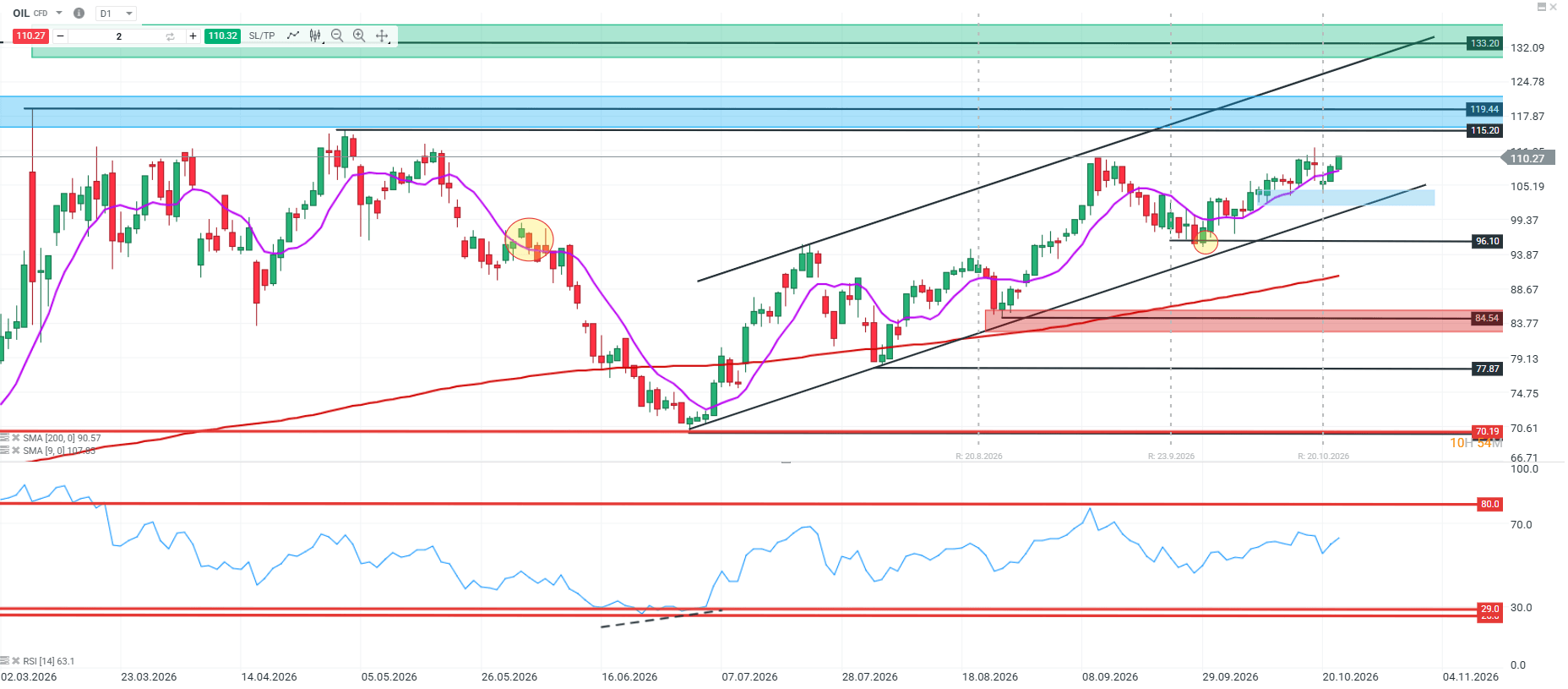This screenshot has width=1568, height=689.
Task: Zoom in the chart with magnifier plus
Action: 359,36
